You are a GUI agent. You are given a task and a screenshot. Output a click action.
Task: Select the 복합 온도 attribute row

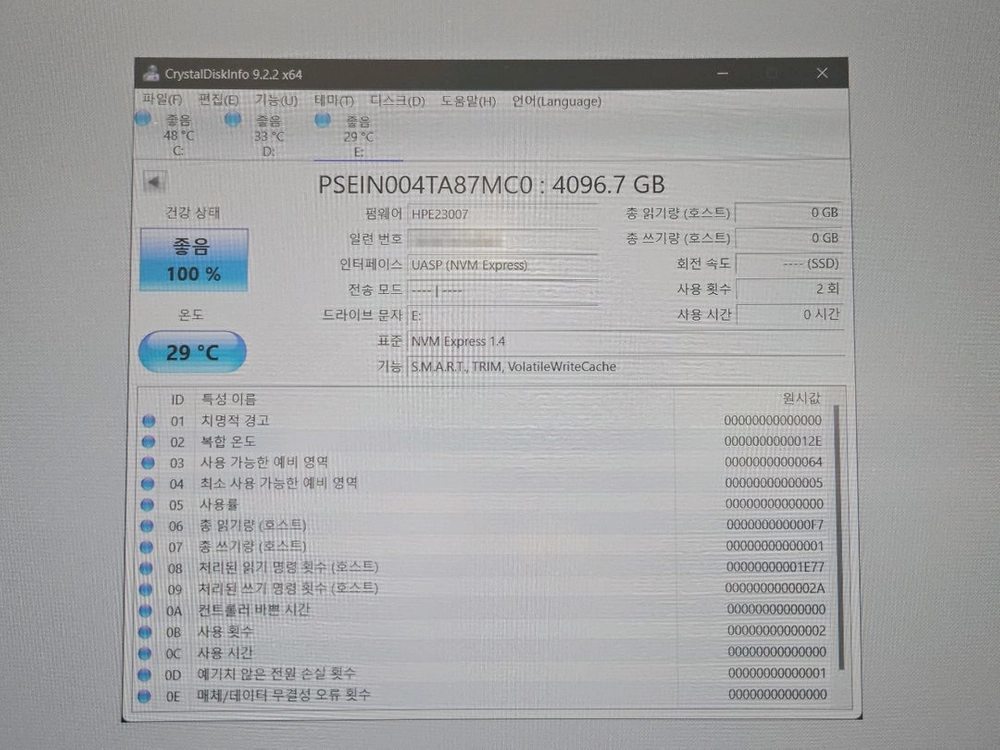pyautogui.click(x=485, y=441)
